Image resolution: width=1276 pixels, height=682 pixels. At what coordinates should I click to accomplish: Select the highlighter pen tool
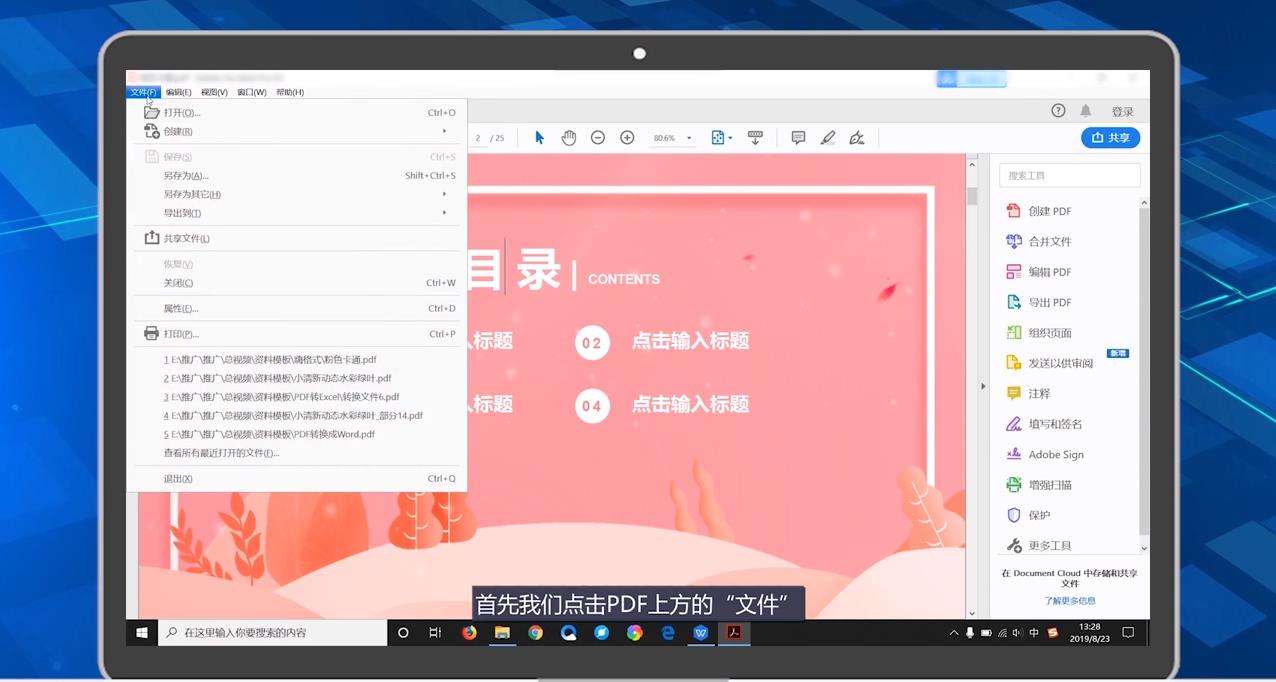pyautogui.click(x=828, y=138)
